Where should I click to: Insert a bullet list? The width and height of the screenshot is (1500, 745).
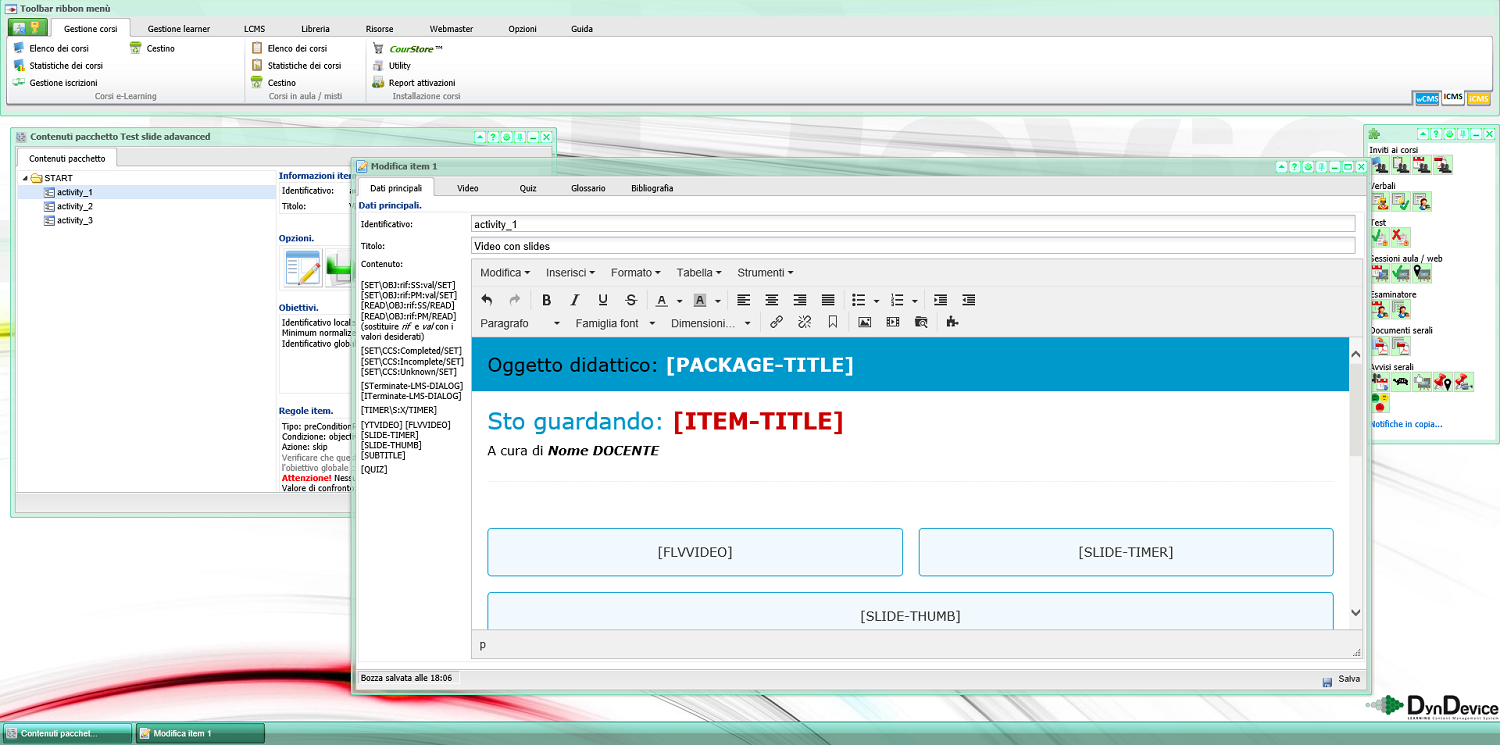858,300
